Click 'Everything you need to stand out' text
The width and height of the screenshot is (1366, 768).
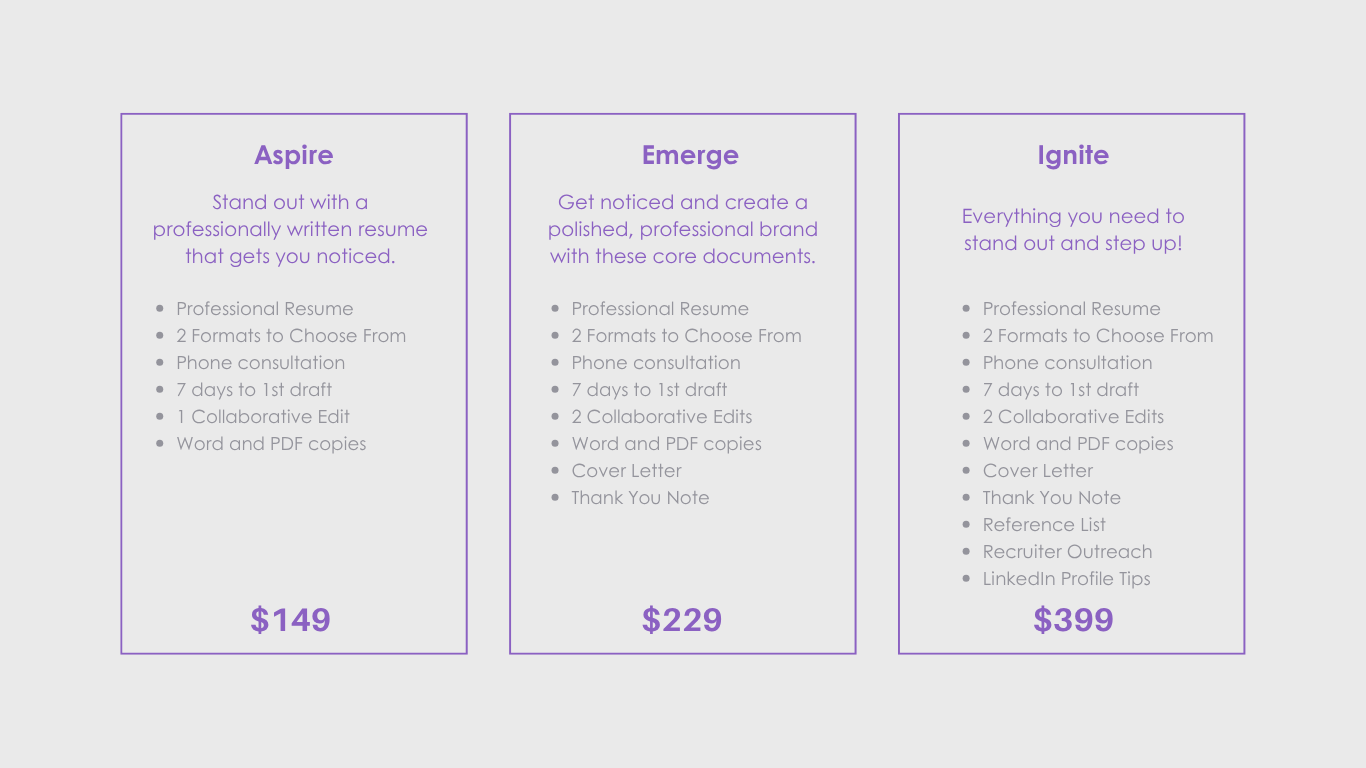(x=1073, y=230)
